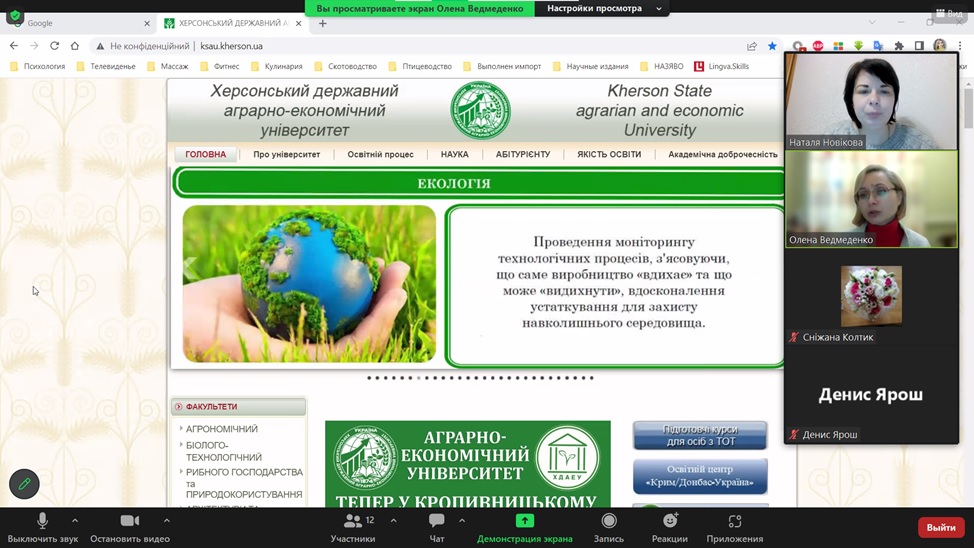Go back in browser
Image resolution: width=974 pixels, height=548 pixels.
14,45
